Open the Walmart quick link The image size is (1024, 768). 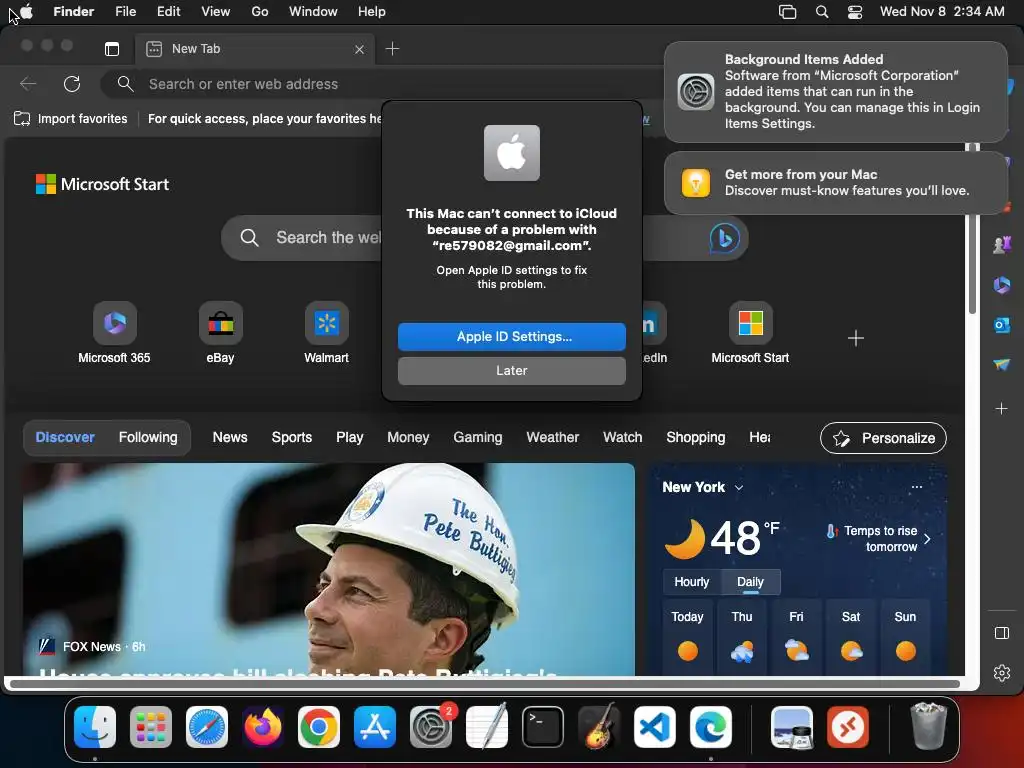click(327, 332)
